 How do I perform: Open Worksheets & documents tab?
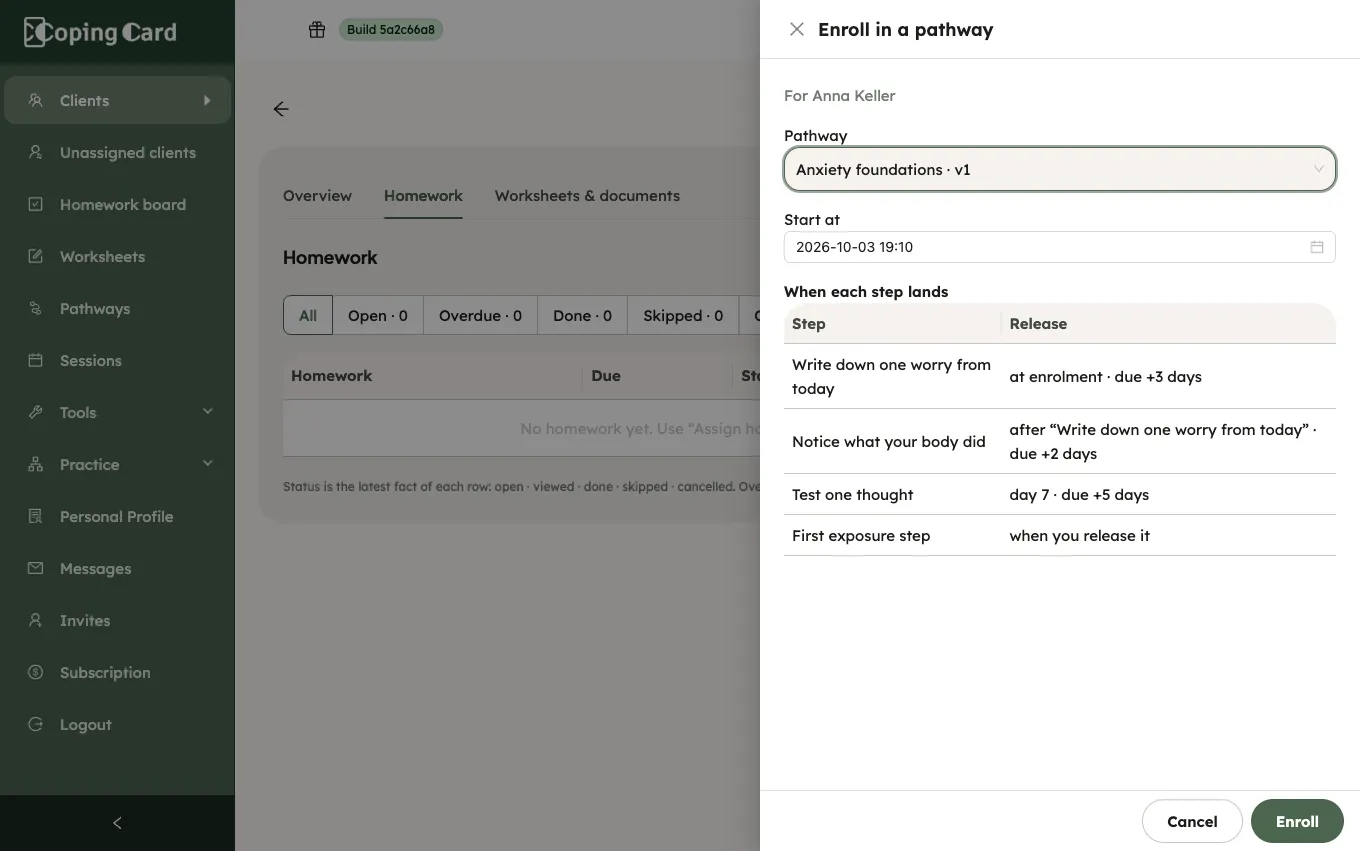click(x=587, y=196)
